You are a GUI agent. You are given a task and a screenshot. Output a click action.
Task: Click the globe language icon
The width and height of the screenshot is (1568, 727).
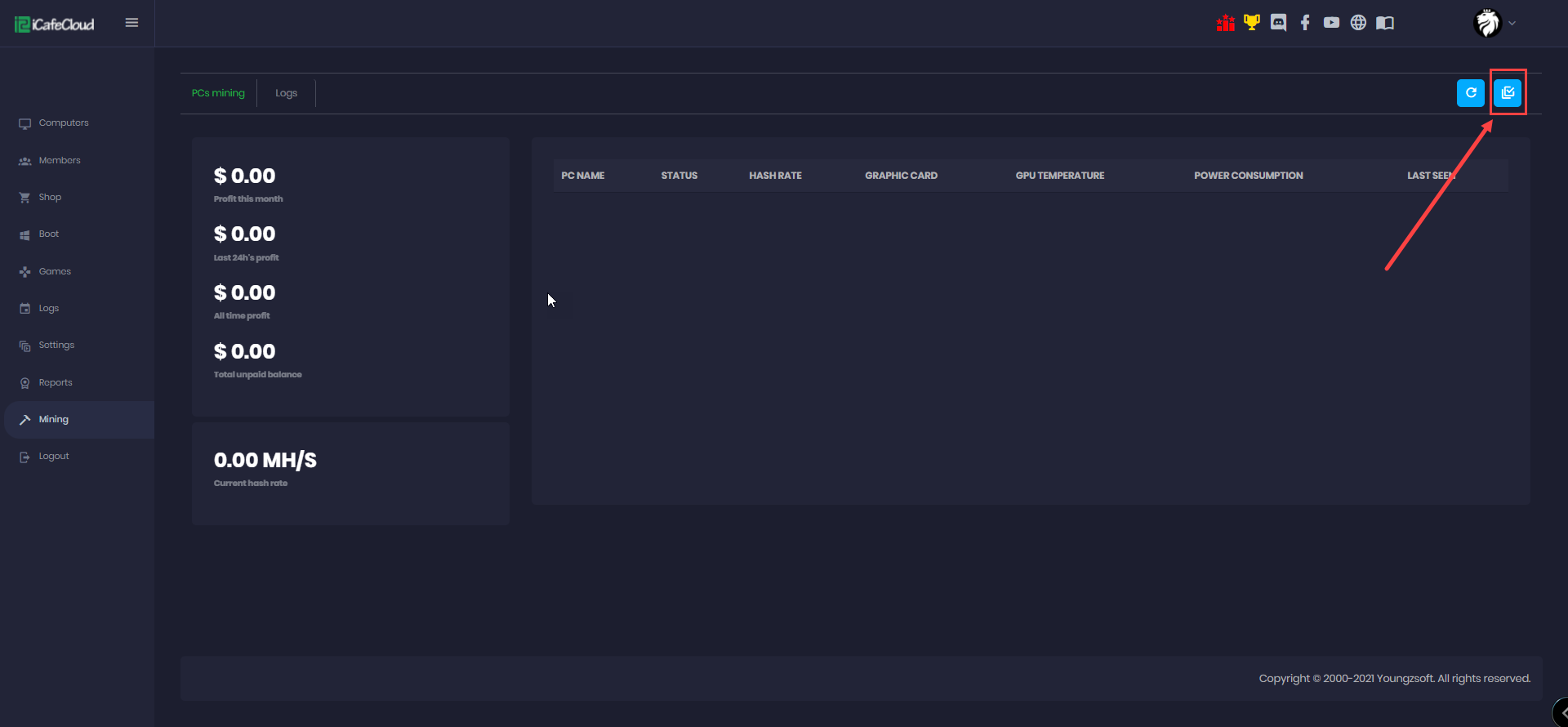(x=1358, y=23)
